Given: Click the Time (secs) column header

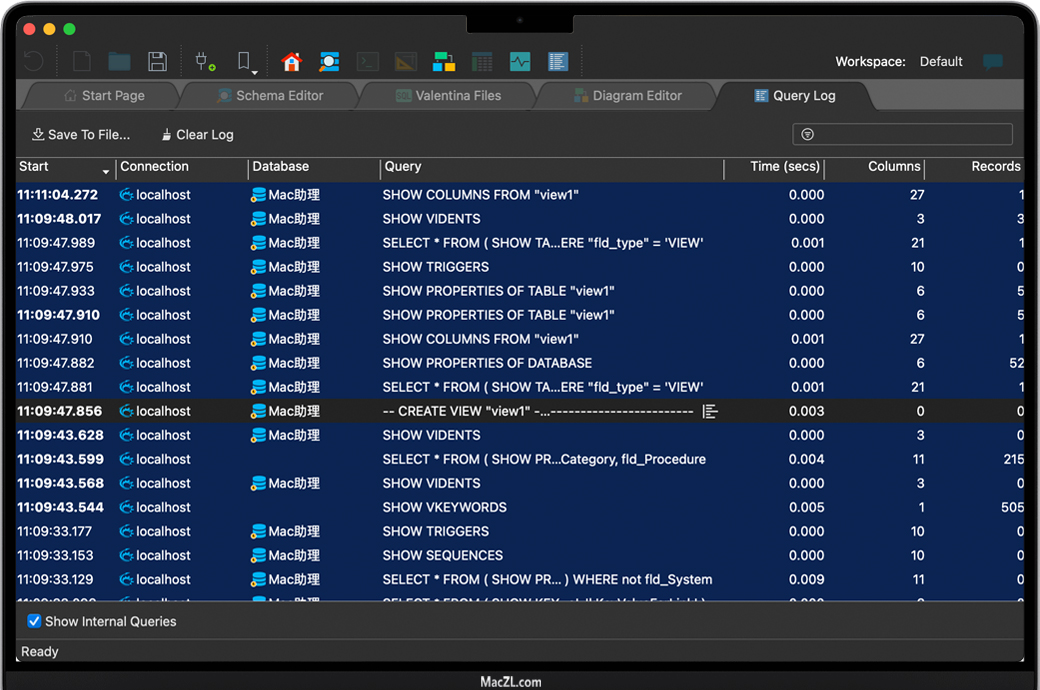Looking at the screenshot, I should [784, 167].
